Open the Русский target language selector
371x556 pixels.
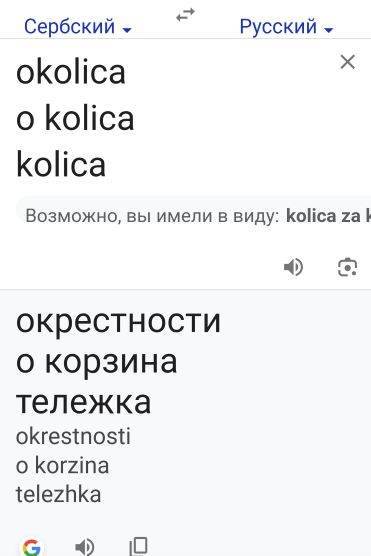click(x=286, y=27)
